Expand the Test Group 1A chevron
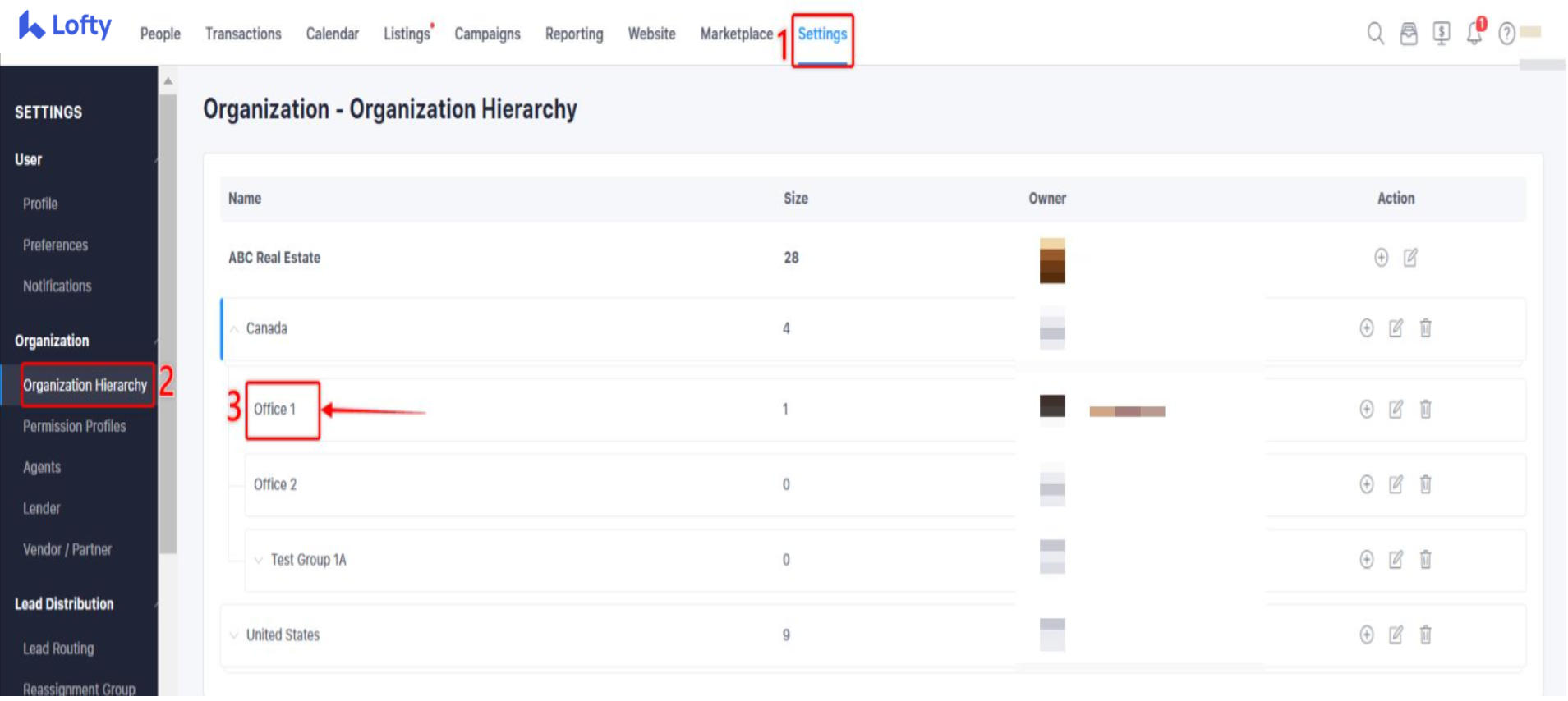 pos(259,561)
